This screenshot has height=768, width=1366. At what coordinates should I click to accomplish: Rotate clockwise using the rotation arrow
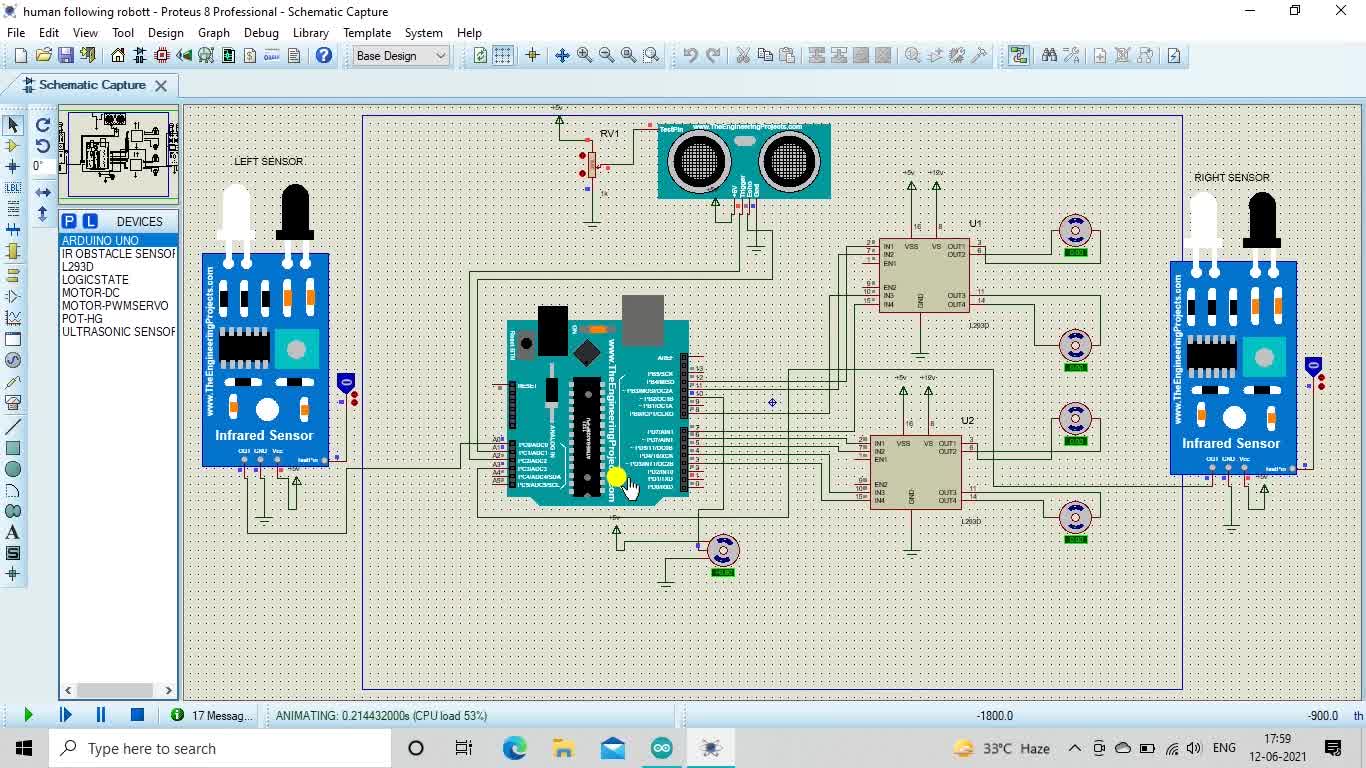[x=43, y=125]
